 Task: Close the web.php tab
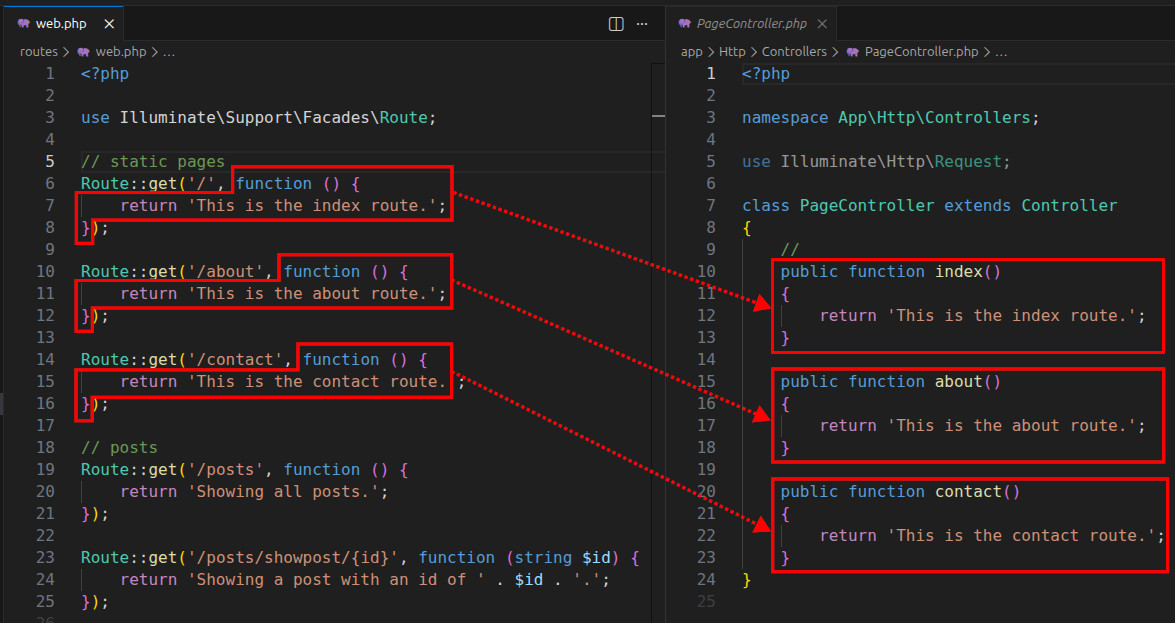click(109, 24)
